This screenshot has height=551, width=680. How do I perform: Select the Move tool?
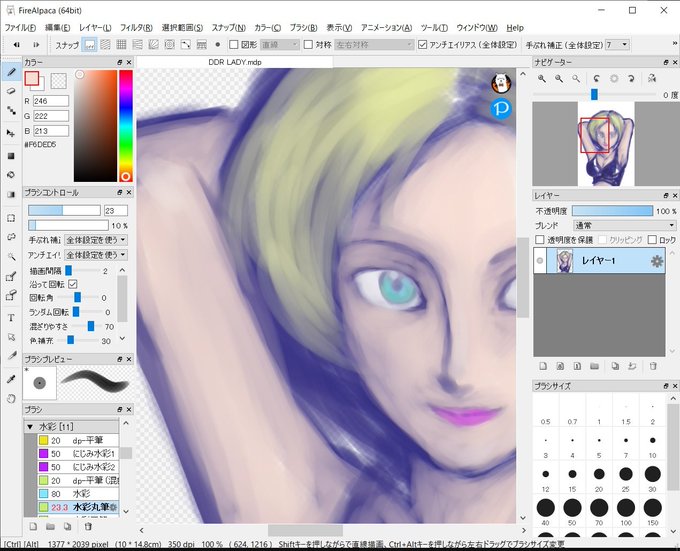[x=11, y=133]
